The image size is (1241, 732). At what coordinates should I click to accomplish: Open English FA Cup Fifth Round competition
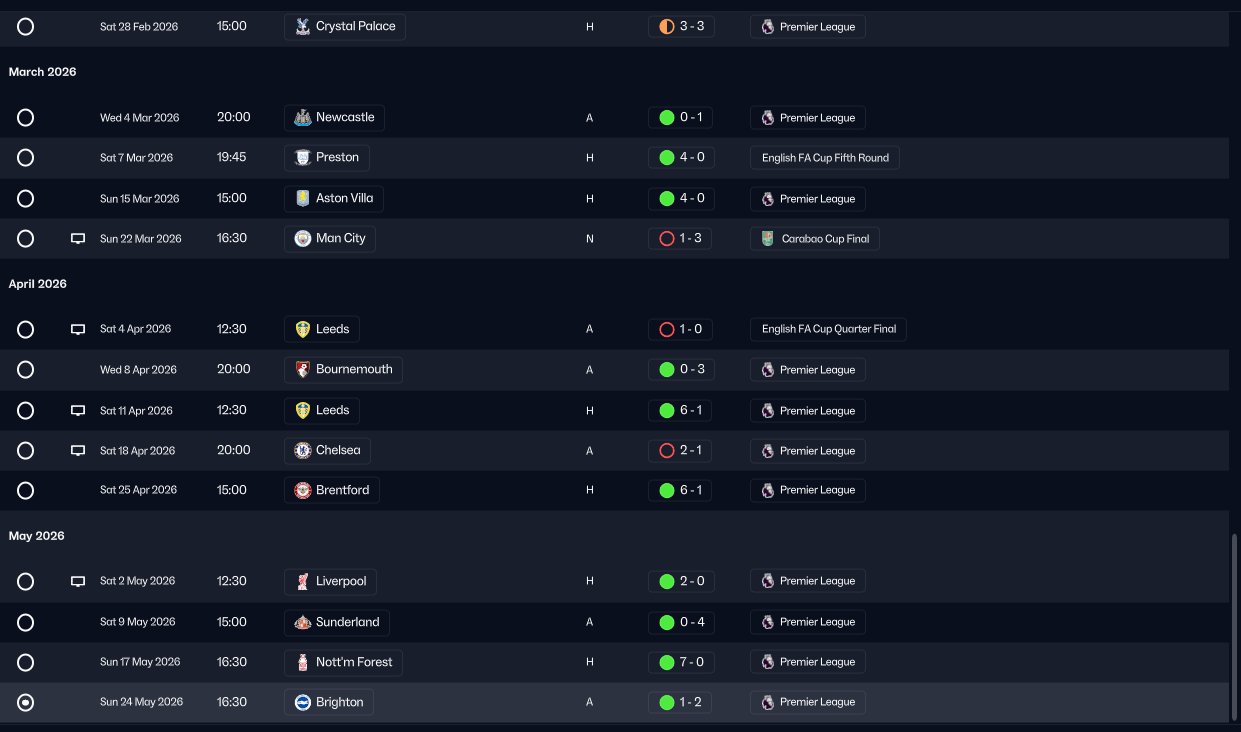825,158
